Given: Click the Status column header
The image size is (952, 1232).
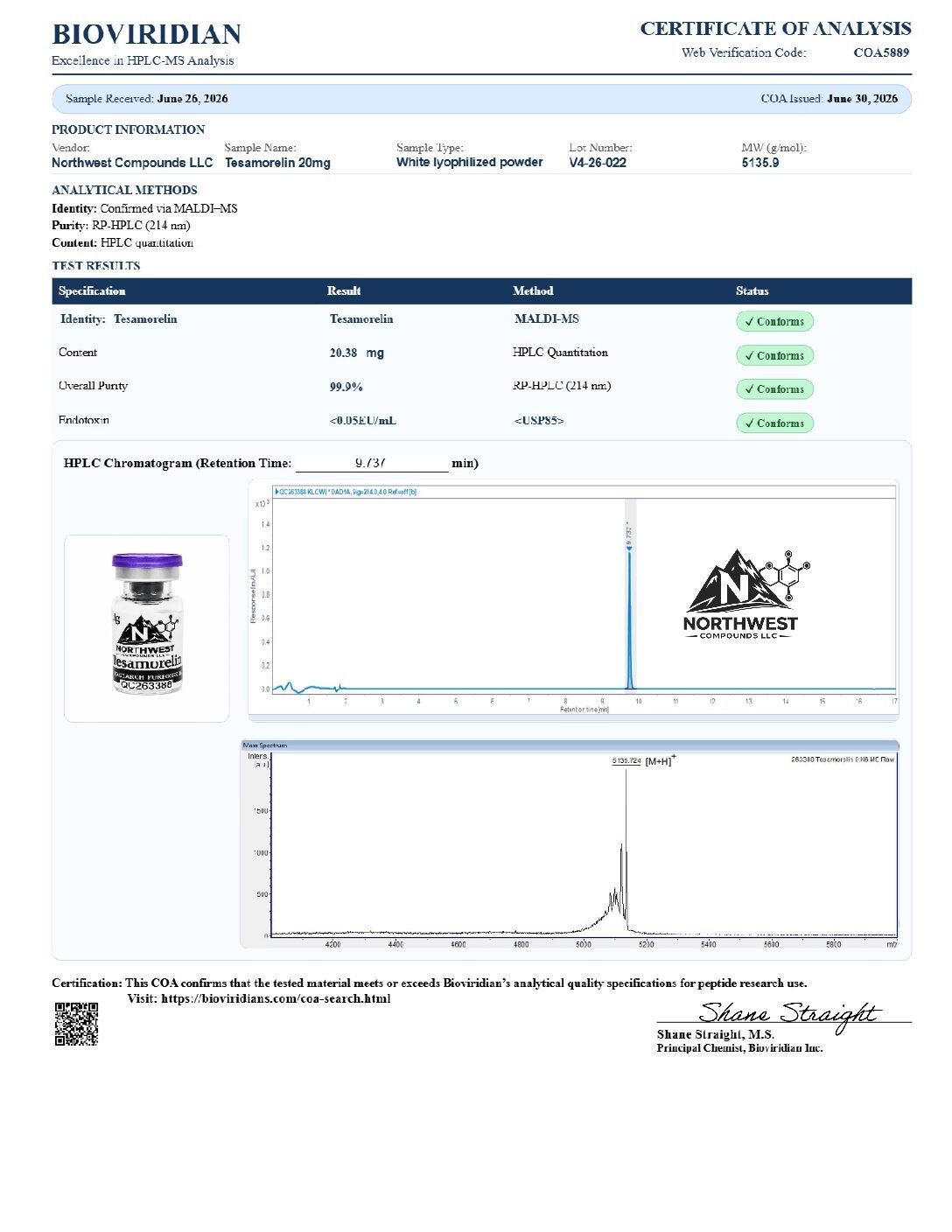Looking at the screenshot, I should 752,290.
